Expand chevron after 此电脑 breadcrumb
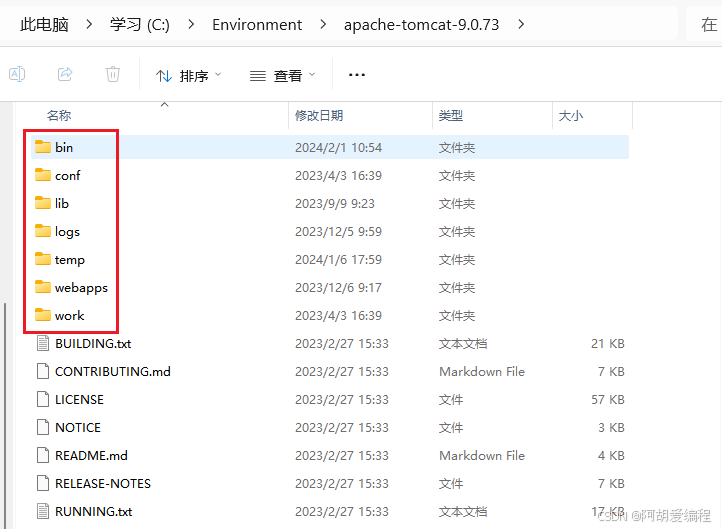The width and height of the screenshot is (722, 529). pyautogui.click(x=89, y=24)
